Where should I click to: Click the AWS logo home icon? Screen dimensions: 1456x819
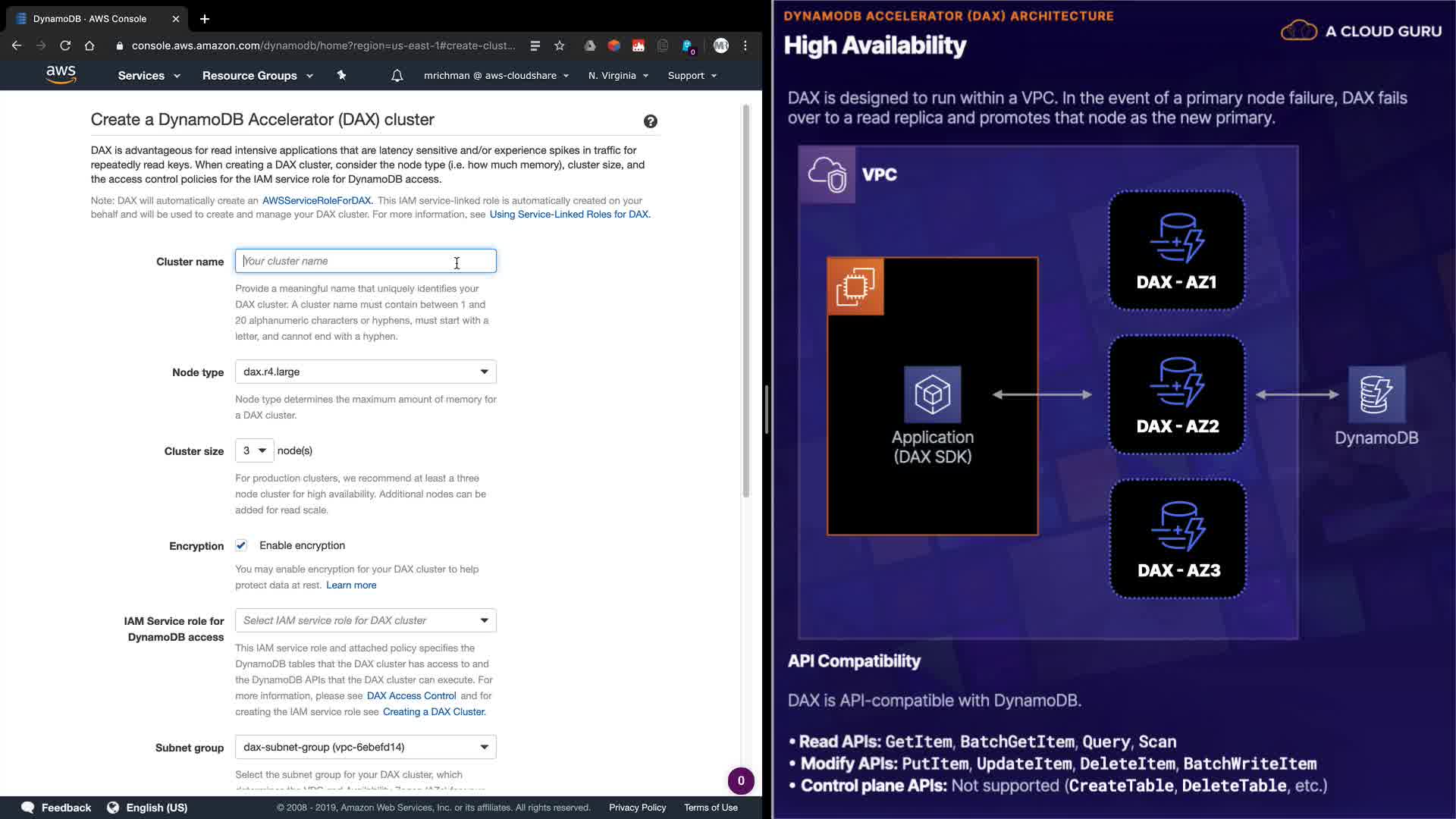pos(61,74)
